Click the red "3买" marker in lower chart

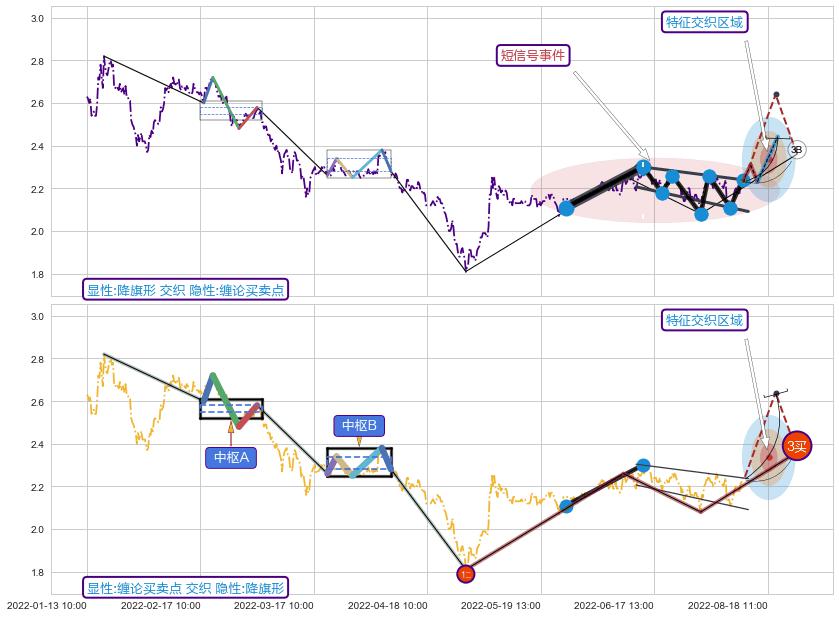coord(795,447)
